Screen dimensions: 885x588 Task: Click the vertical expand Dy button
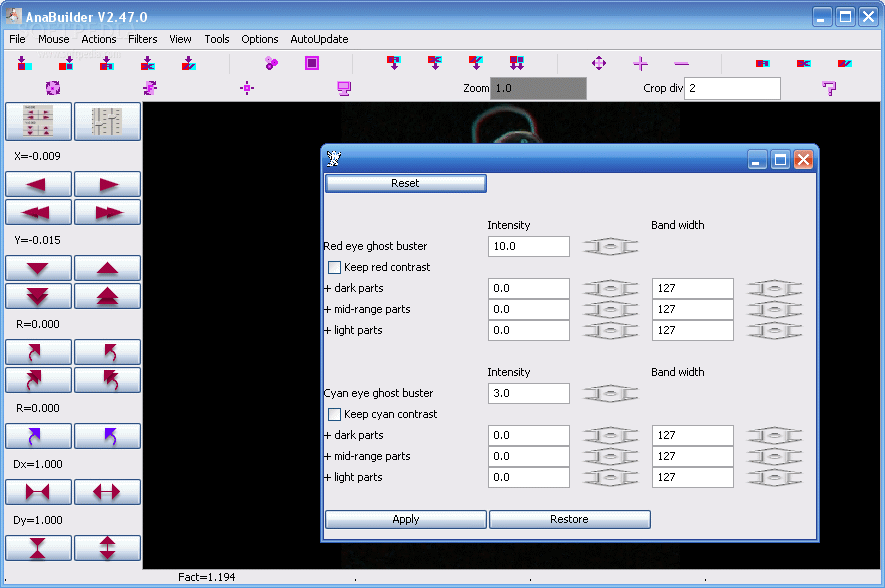107,548
